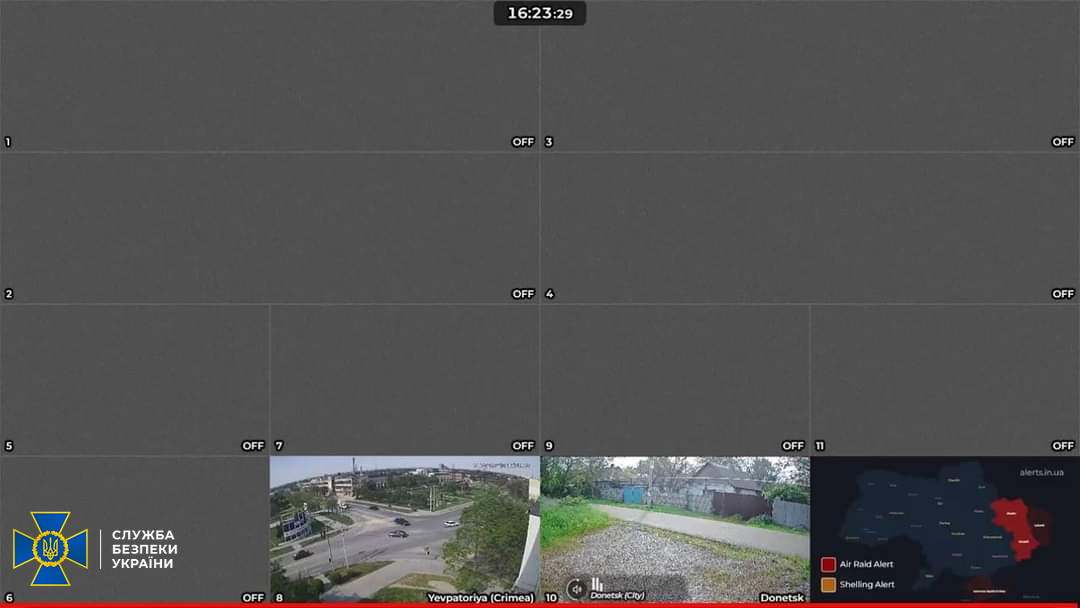Click the Служба Безпеки України text
Screen dimensions: 1080x608
pyautogui.click(x=144, y=549)
